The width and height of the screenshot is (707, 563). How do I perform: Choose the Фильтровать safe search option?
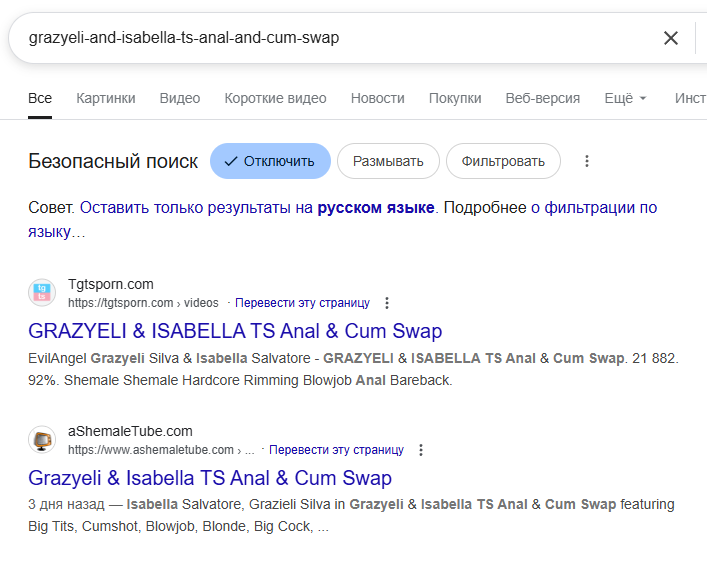[503, 161]
